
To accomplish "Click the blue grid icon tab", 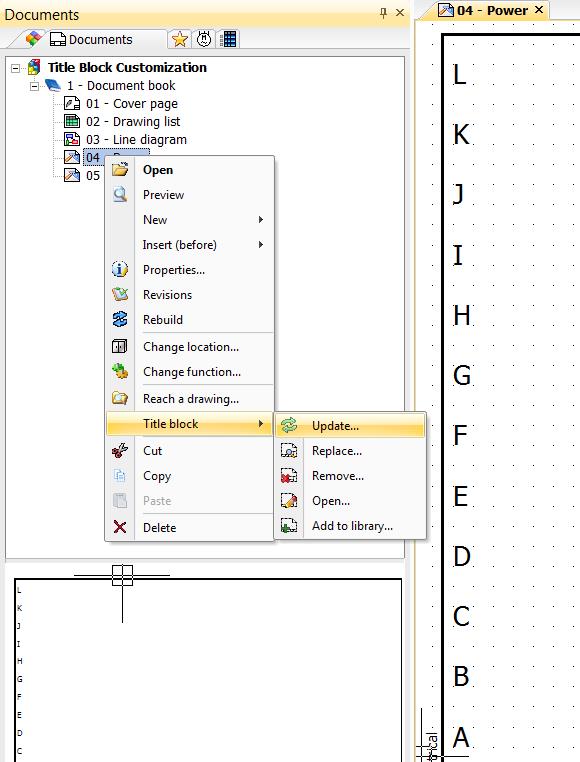I will tap(228, 39).
